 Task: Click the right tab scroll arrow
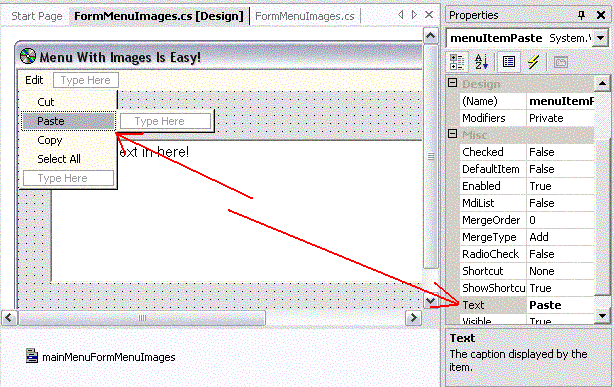coord(414,15)
